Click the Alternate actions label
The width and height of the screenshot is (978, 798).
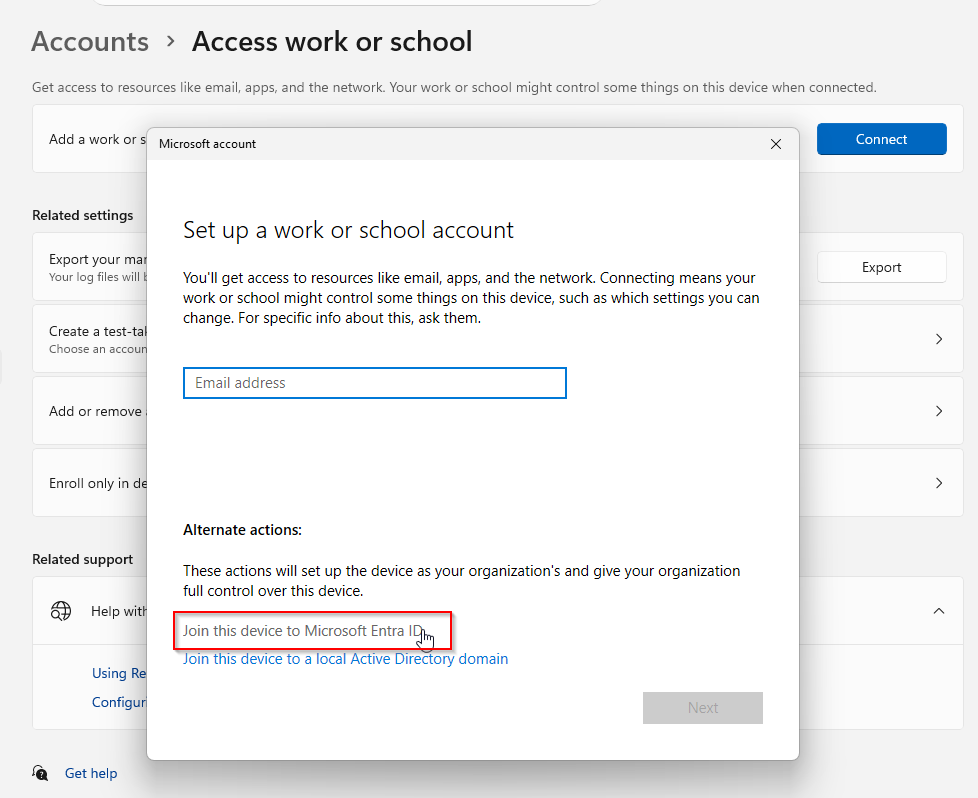pos(242,530)
